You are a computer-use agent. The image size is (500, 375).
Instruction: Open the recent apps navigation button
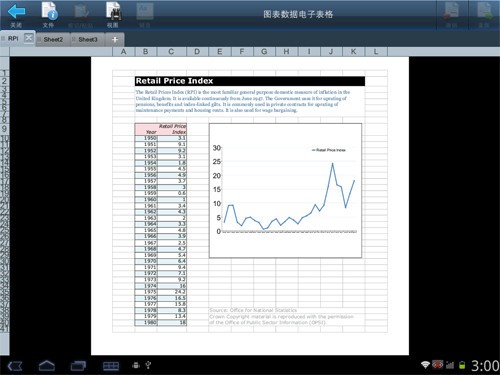pos(78,366)
